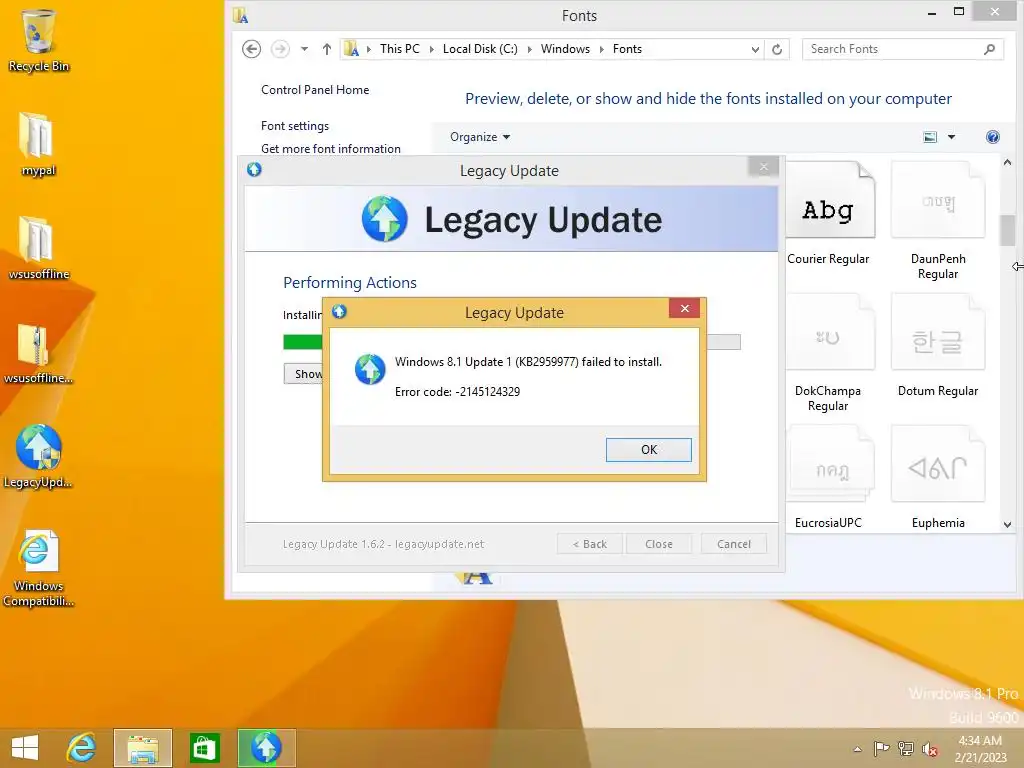Expand chevron after Windows breadcrumb
1024x768 pixels.
click(601, 49)
